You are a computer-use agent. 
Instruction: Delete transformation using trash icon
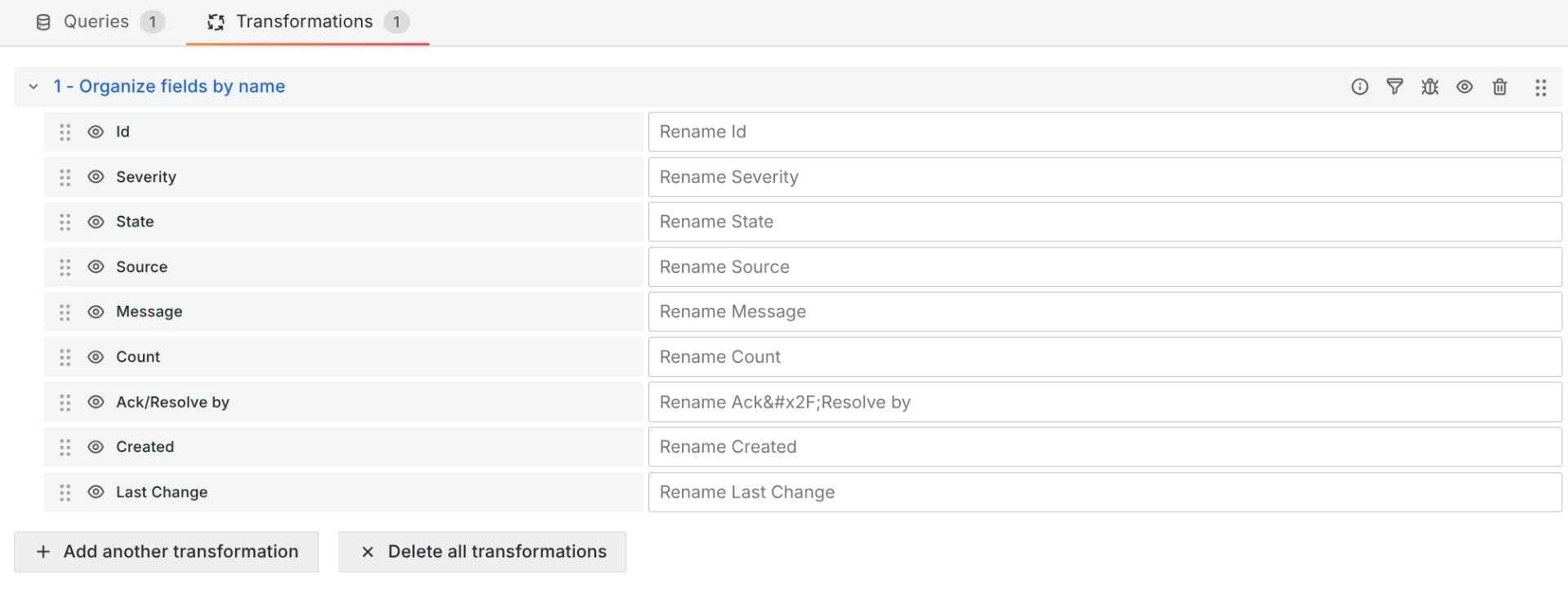click(x=1499, y=87)
